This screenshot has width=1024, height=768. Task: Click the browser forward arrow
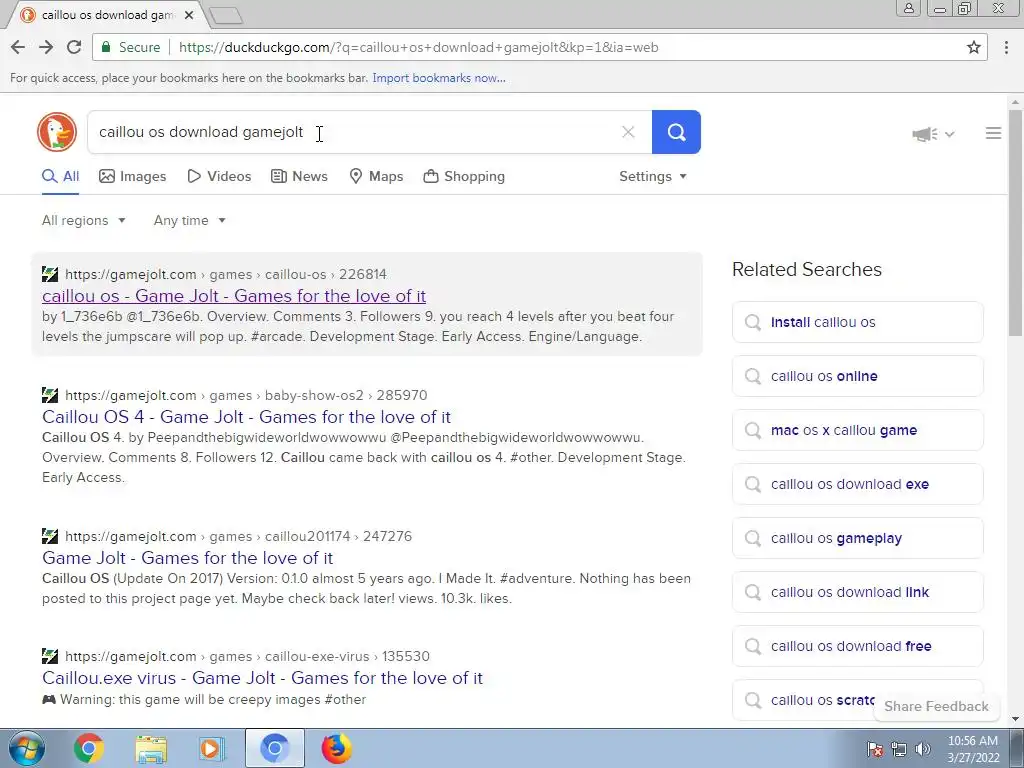(x=46, y=47)
